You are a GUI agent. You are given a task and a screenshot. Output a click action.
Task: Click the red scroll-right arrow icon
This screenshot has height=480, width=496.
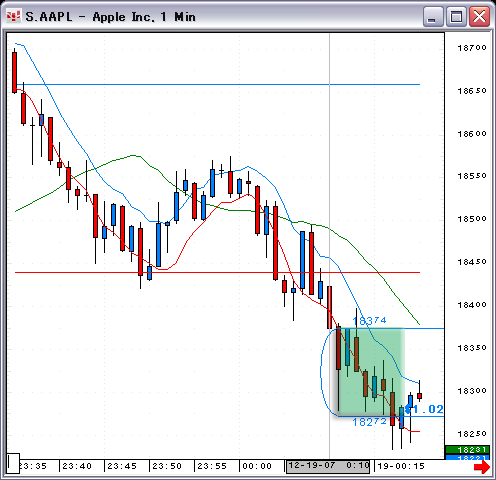pyautogui.click(x=482, y=466)
